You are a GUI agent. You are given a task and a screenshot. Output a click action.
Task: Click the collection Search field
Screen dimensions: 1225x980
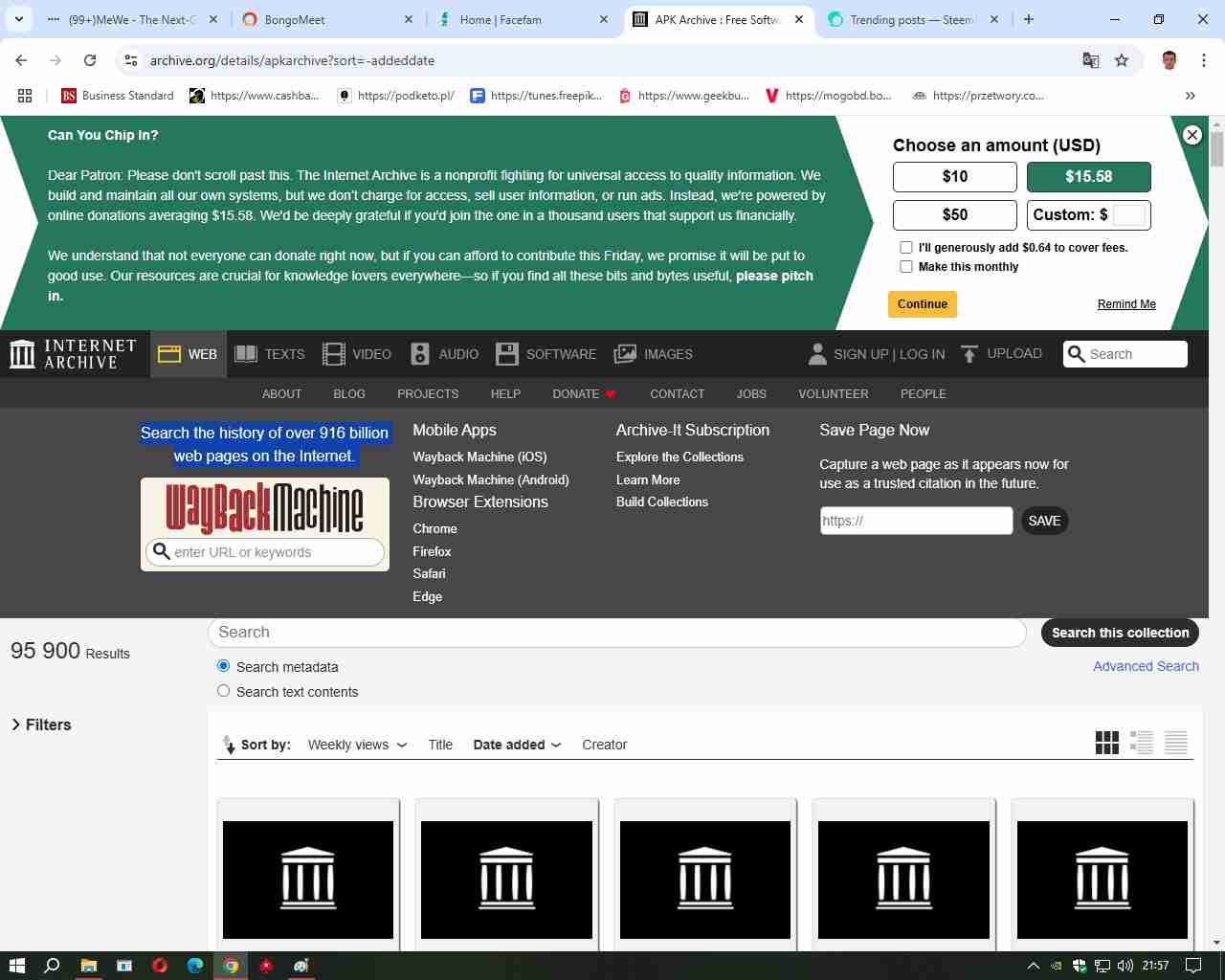tap(617, 633)
